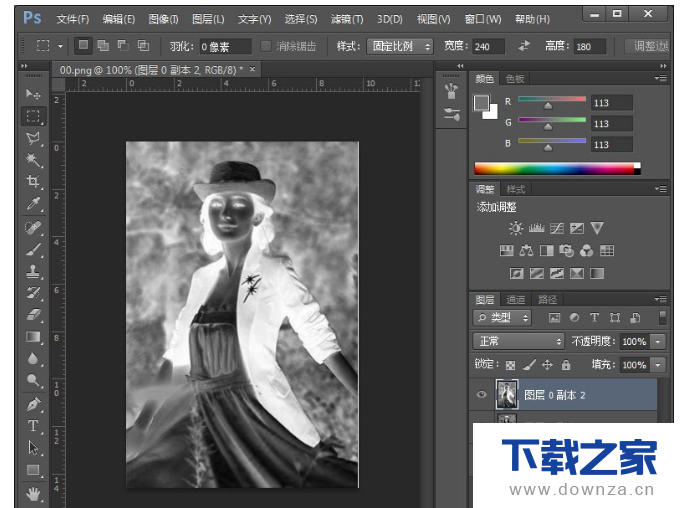Screen dimensions: 683x508
Task: Open the layer filter 类型 dropdown
Action: (502, 318)
